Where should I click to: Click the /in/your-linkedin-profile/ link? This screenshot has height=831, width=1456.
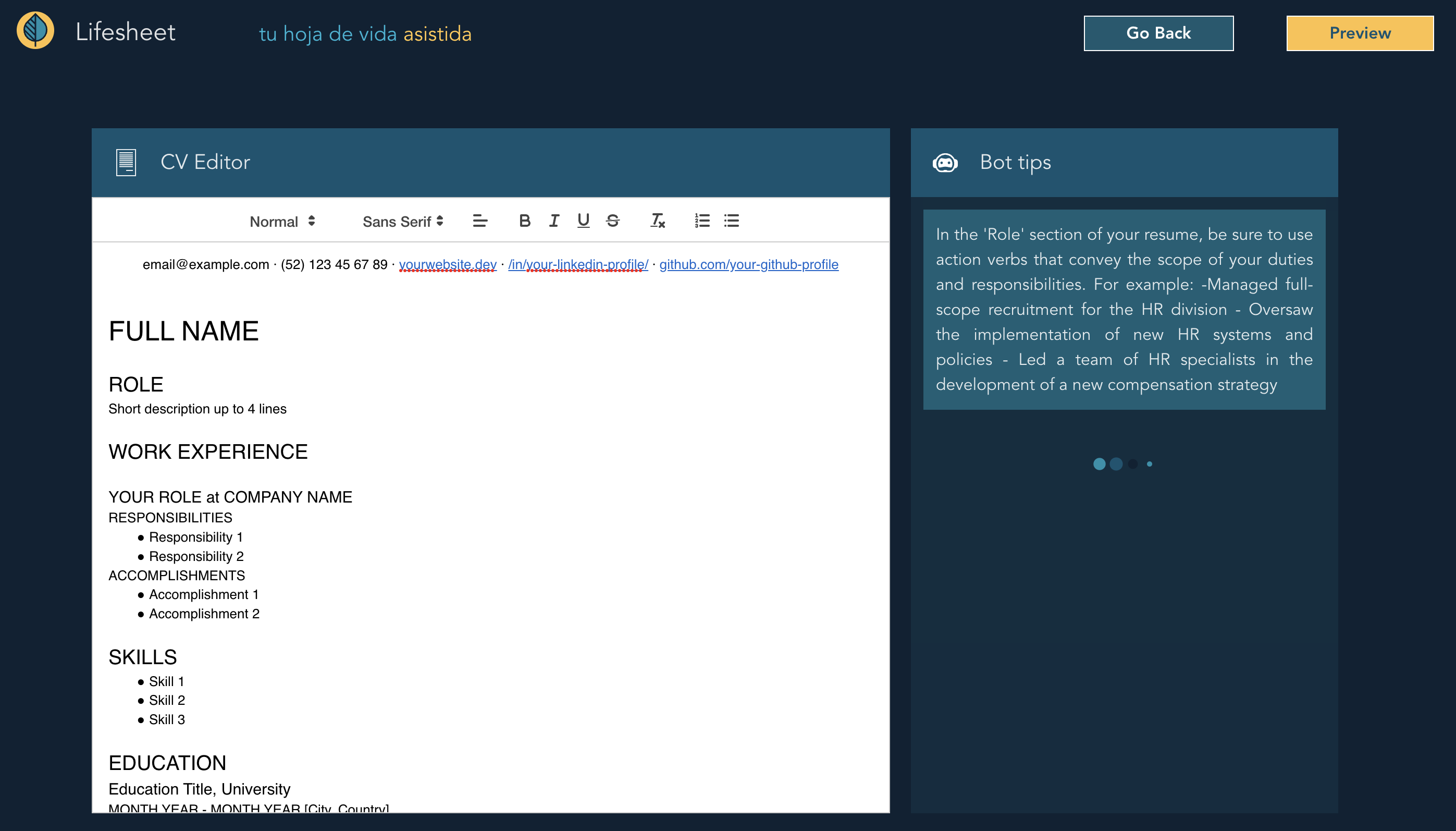(x=577, y=264)
